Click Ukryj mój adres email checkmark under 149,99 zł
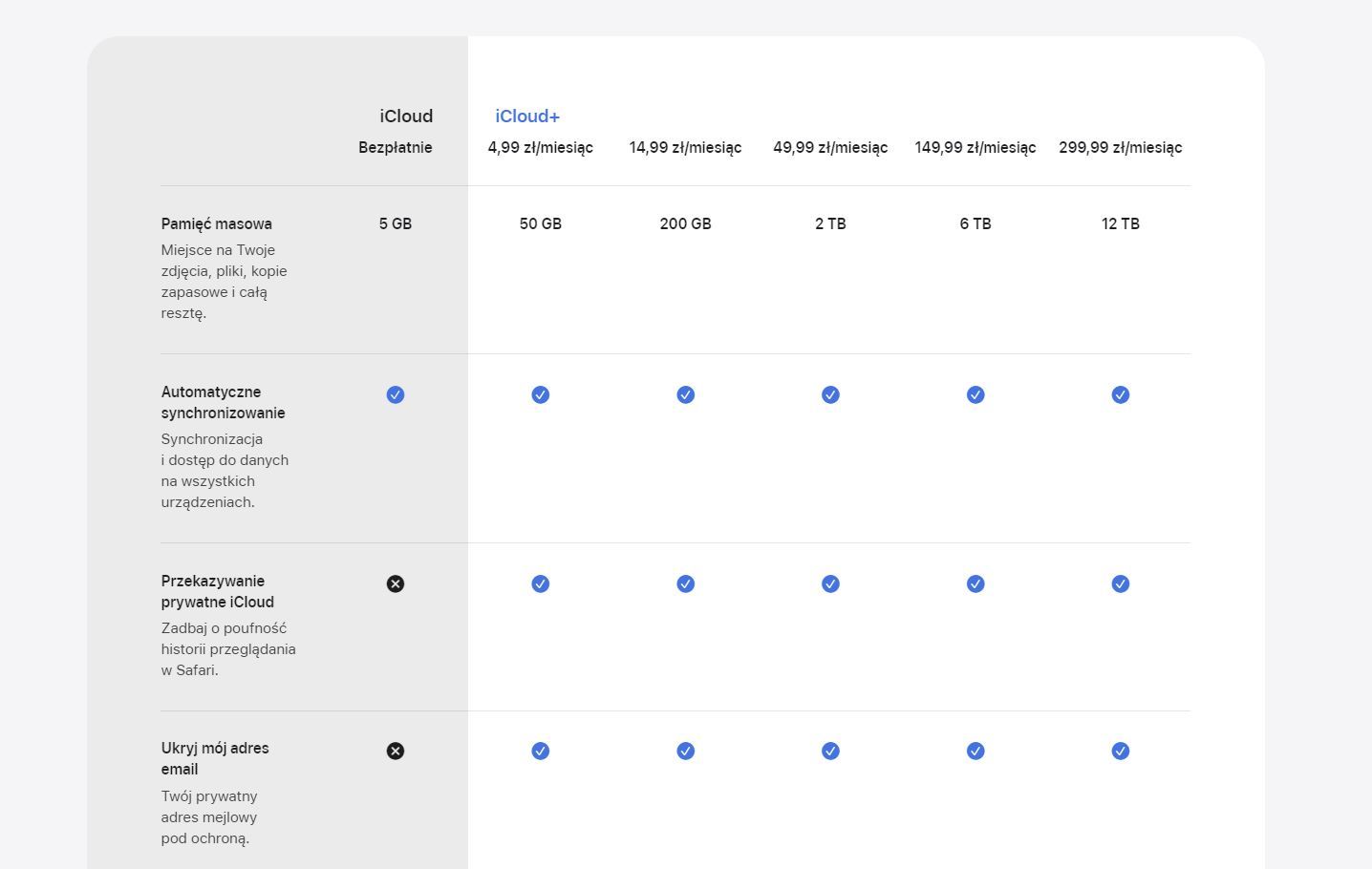 coord(975,751)
